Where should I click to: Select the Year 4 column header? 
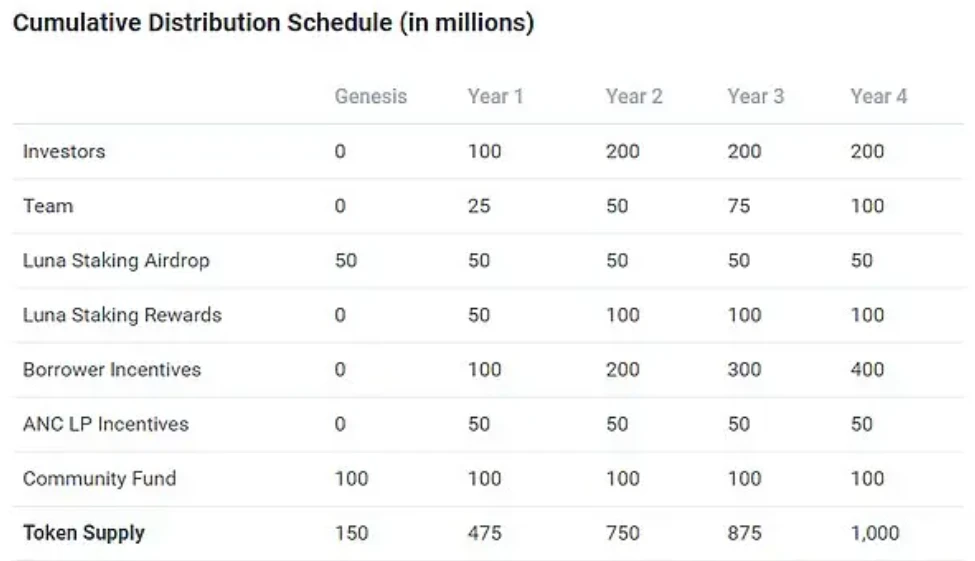click(879, 97)
